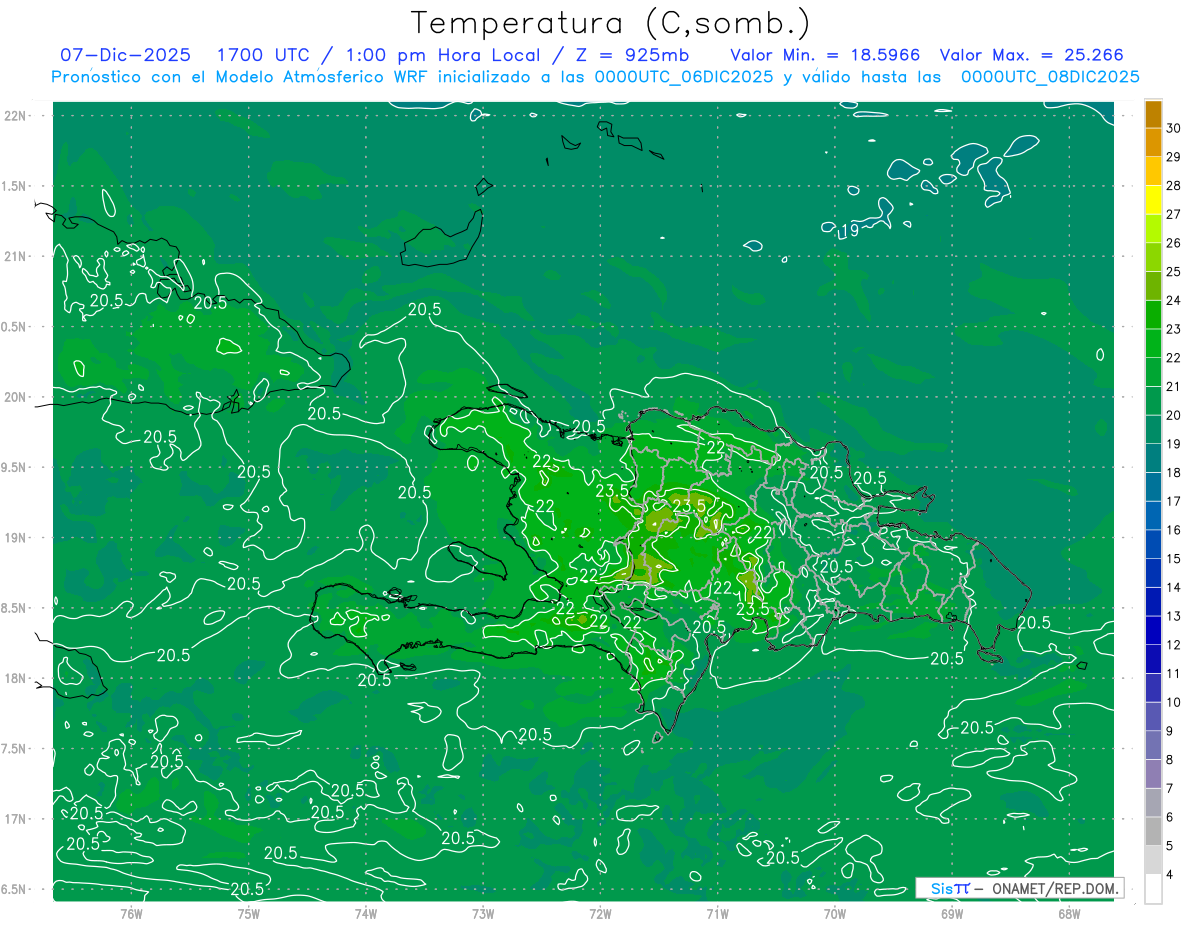Click the "17N" latitude axis label
The width and height of the screenshot is (1200, 927).
coord(15,819)
